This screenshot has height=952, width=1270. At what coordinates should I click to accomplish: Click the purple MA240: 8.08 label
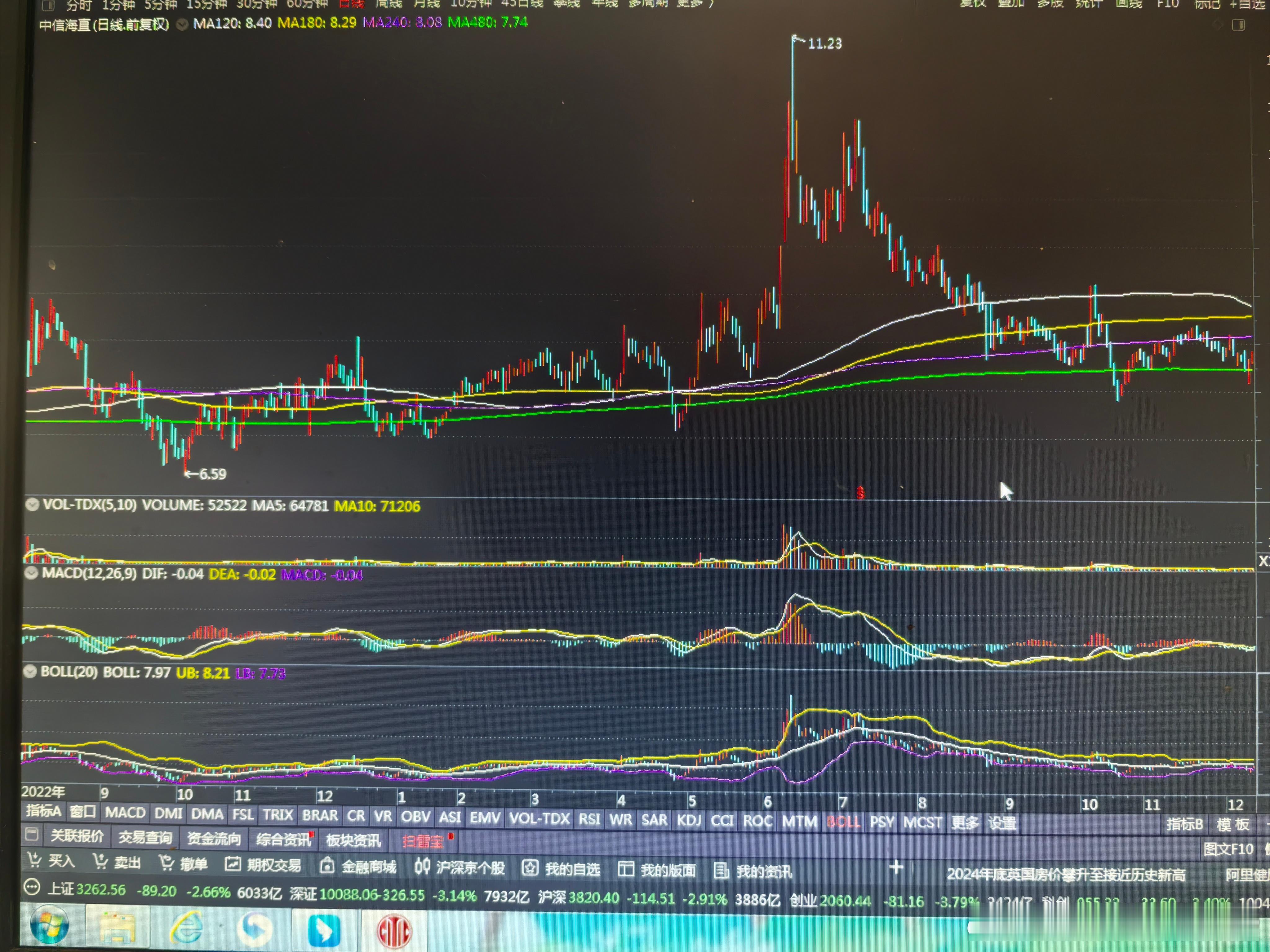(x=402, y=22)
